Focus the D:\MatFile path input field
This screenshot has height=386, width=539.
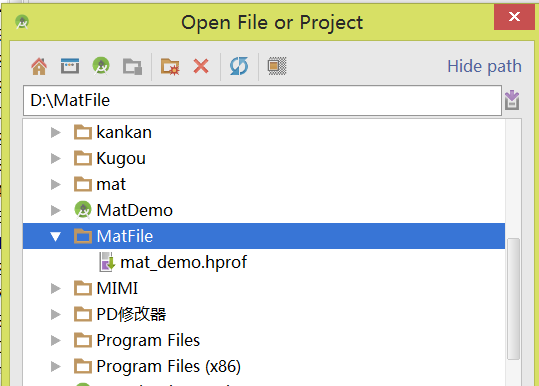click(x=262, y=100)
